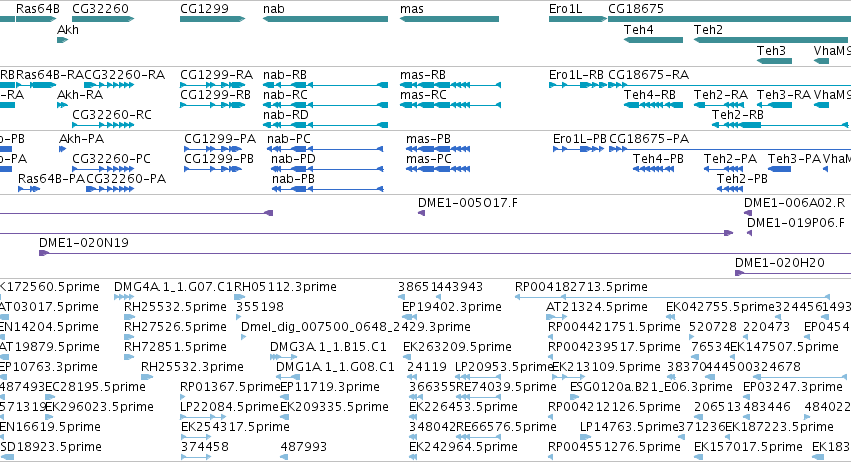Click the 374458 EST label
Image resolution: width=851 pixels, height=462 pixels.
coord(205,447)
